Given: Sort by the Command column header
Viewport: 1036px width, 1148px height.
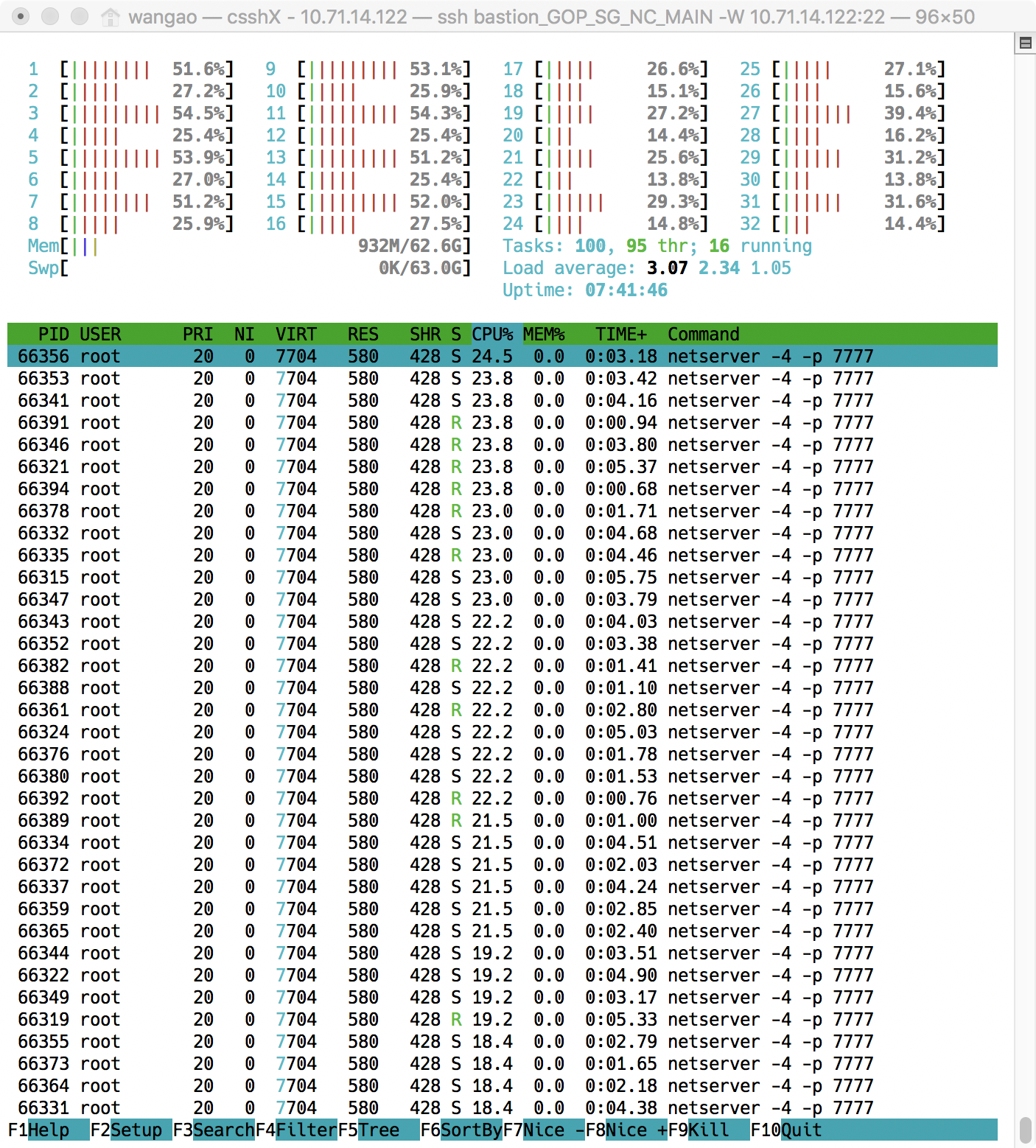Looking at the screenshot, I should 704,334.
